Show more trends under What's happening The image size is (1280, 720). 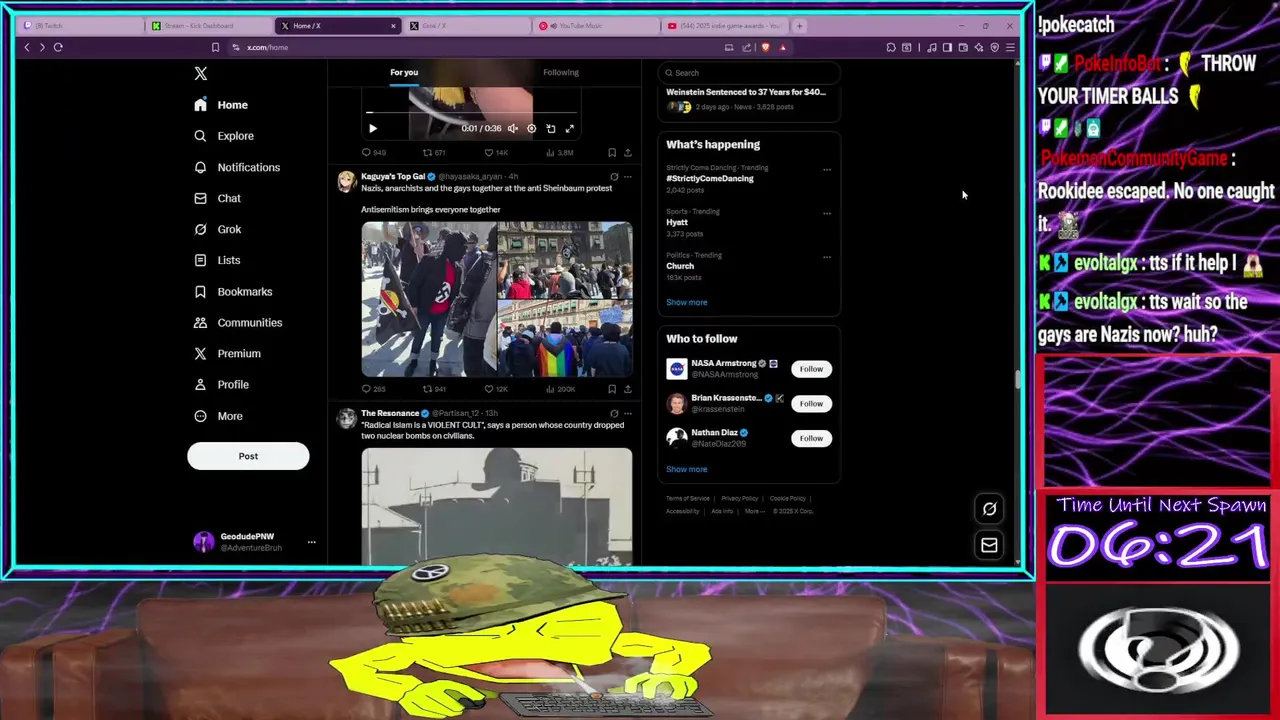pos(686,302)
